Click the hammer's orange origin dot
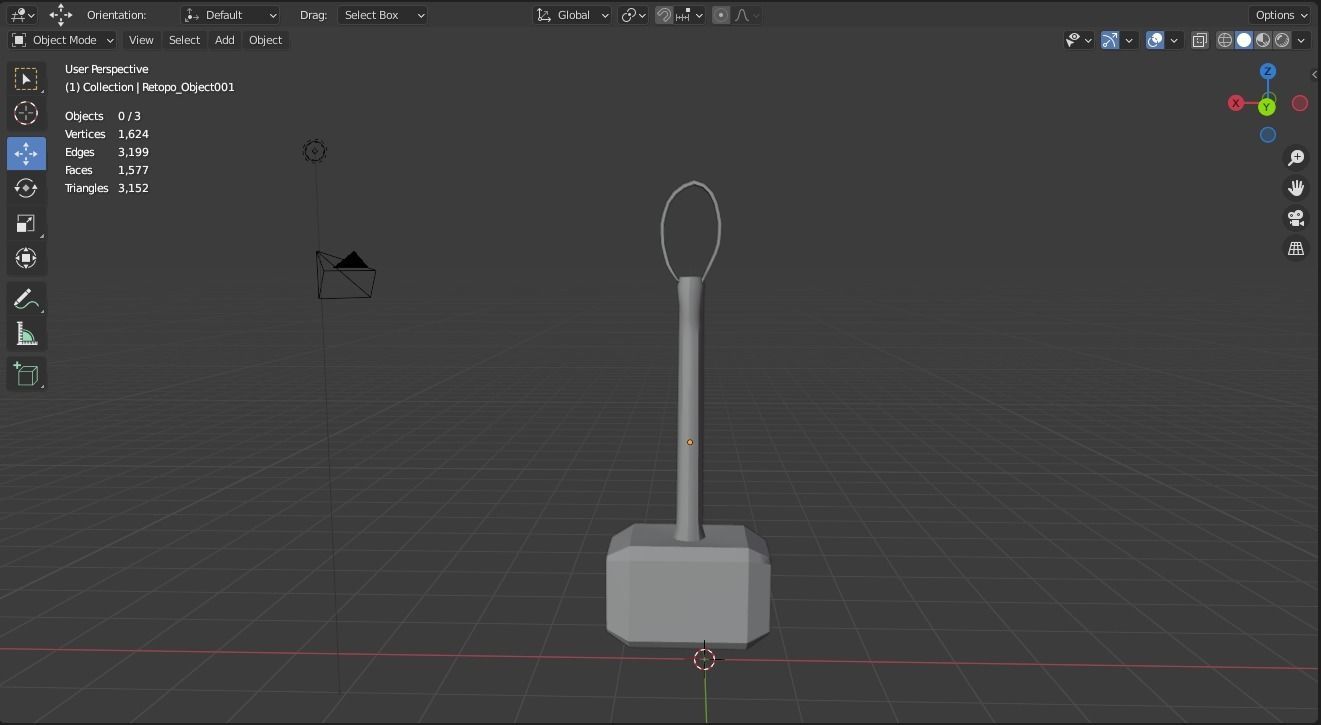This screenshot has width=1321, height=725. 690,442
